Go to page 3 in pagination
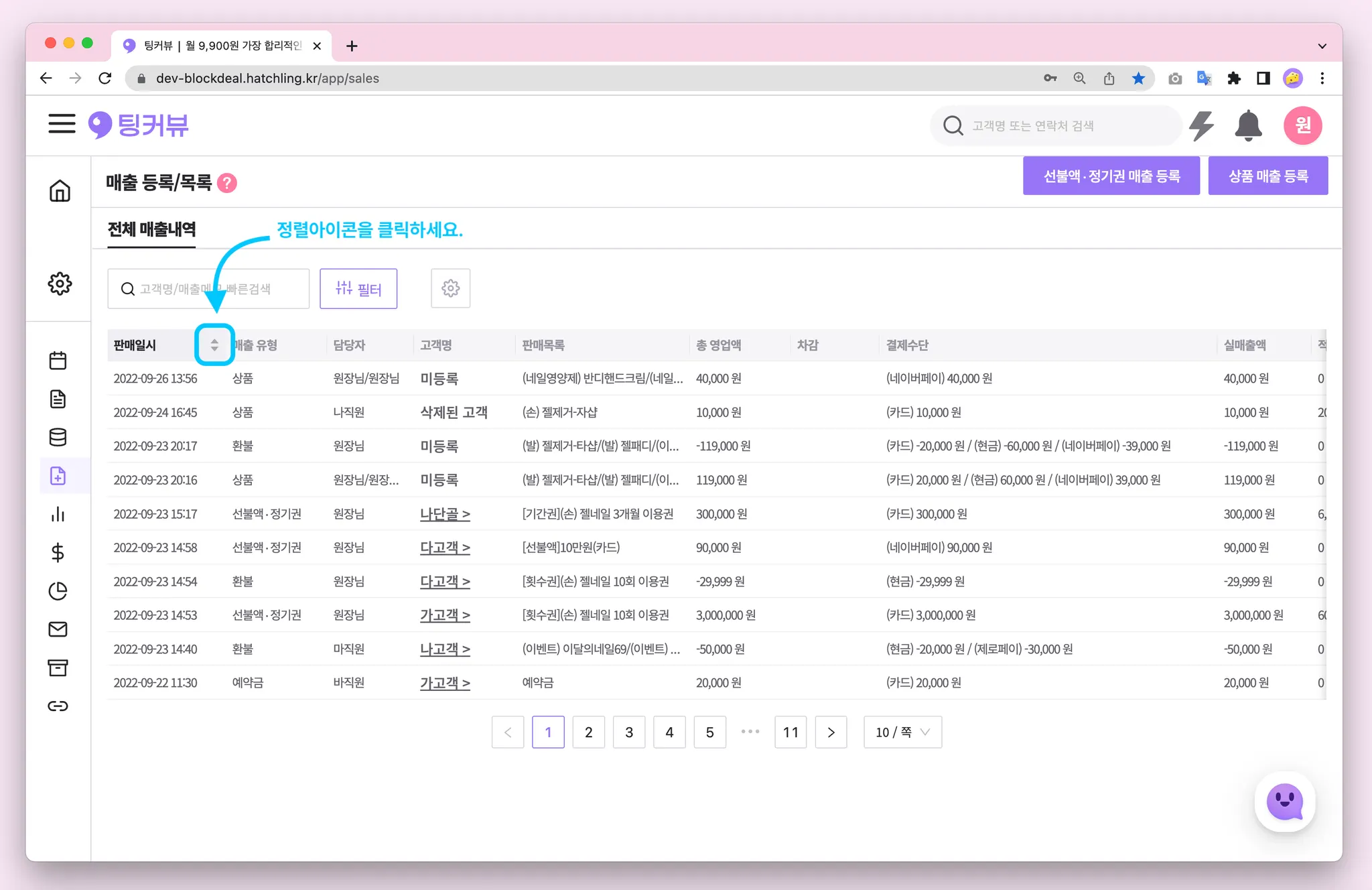 click(629, 732)
